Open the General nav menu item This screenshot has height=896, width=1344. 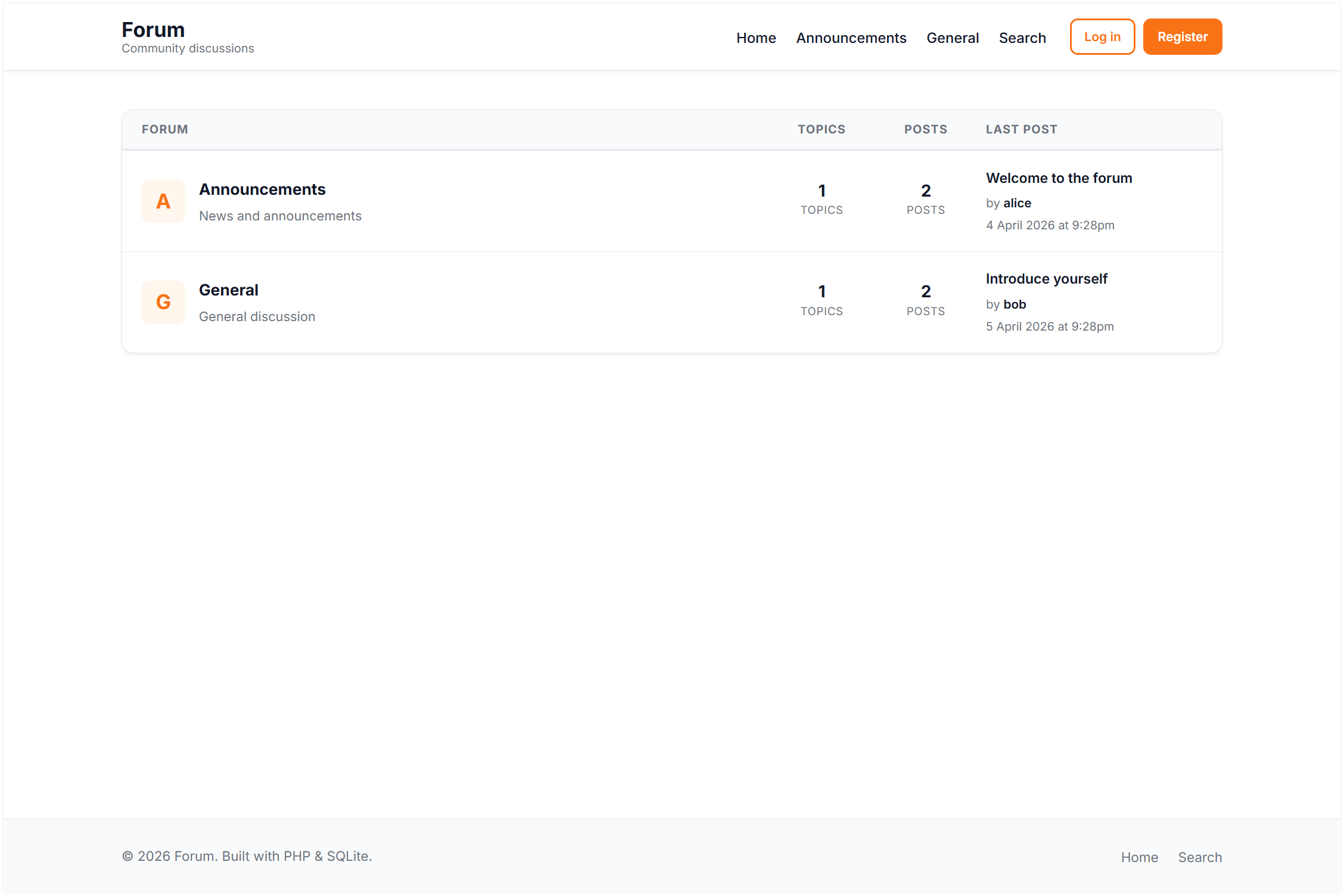pos(952,37)
